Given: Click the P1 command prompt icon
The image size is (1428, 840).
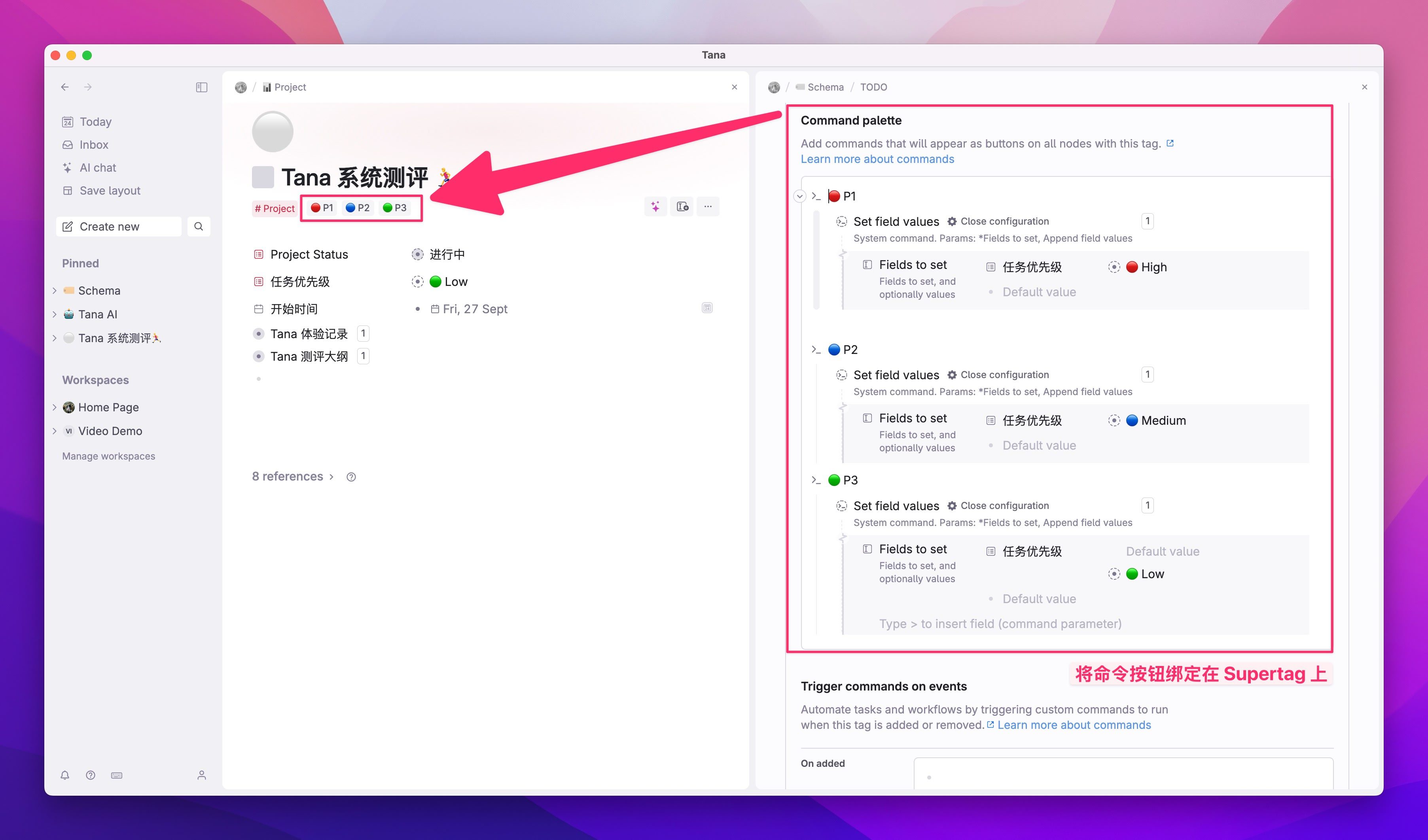Looking at the screenshot, I should [x=816, y=196].
